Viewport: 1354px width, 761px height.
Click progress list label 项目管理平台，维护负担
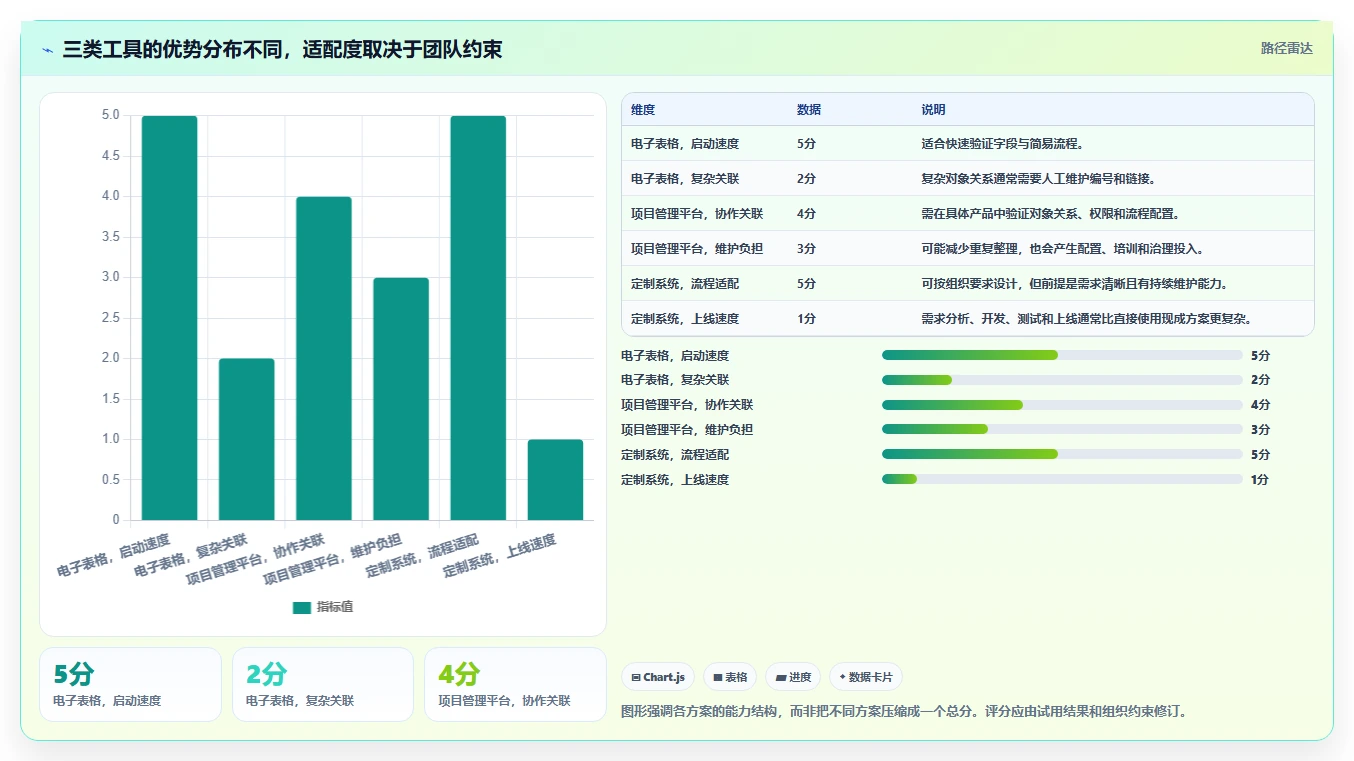click(x=687, y=430)
